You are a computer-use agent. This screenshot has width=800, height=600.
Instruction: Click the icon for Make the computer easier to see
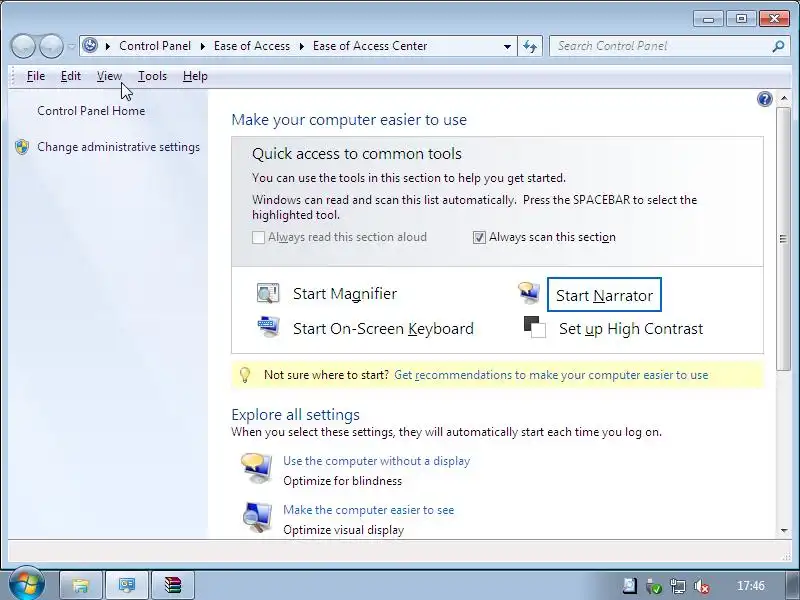pyautogui.click(x=257, y=517)
